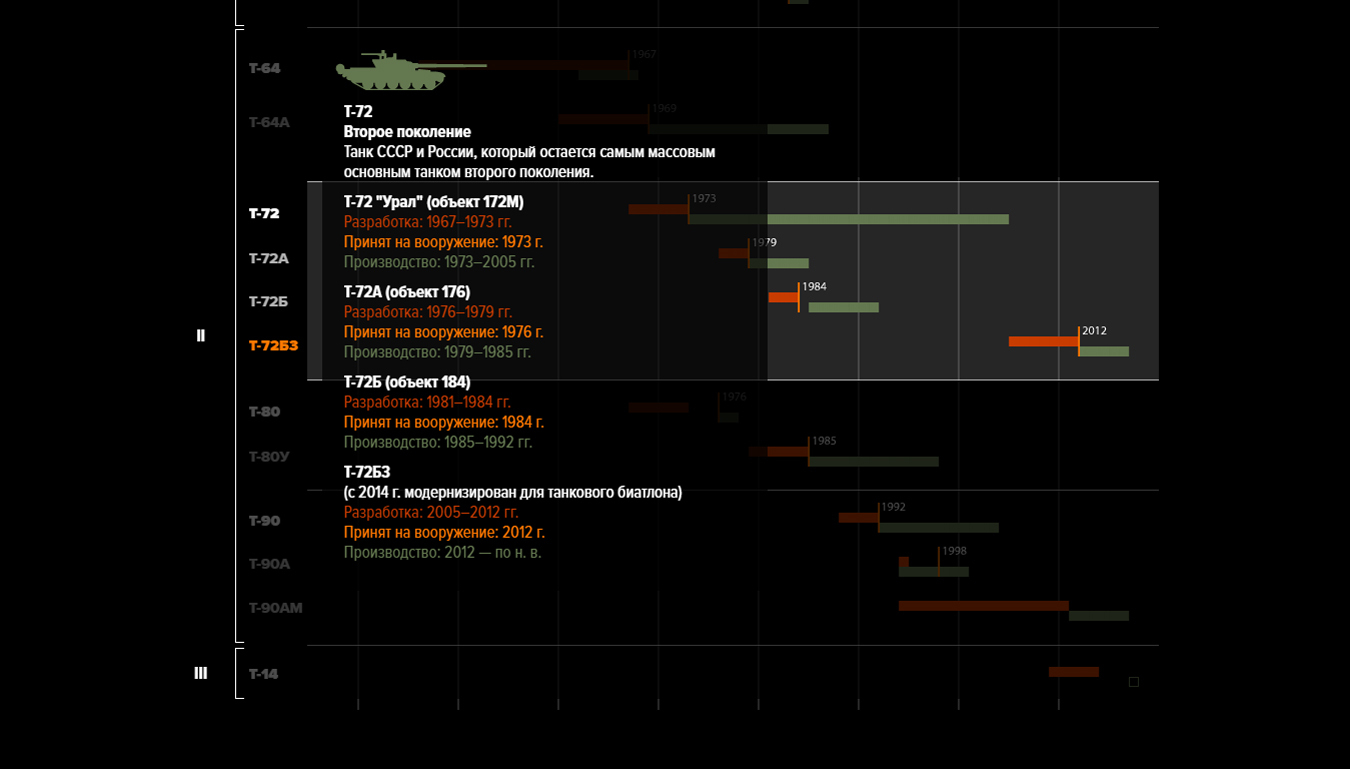Click the 1976 marker on T-80 row
Screen dimensions: 1350x769
pyautogui.click(x=734, y=397)
